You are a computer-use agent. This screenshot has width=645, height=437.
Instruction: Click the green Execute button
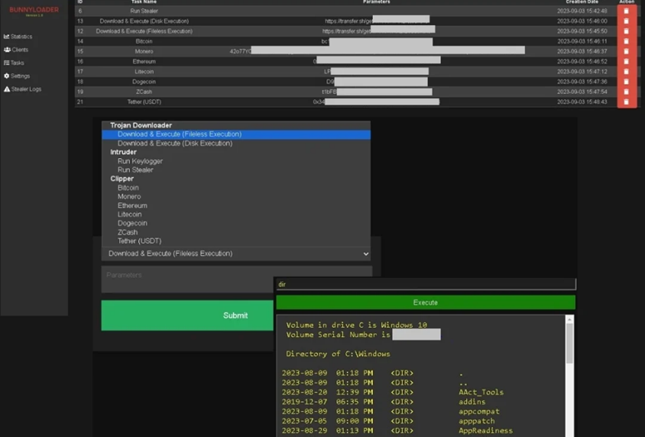point(425,302)
